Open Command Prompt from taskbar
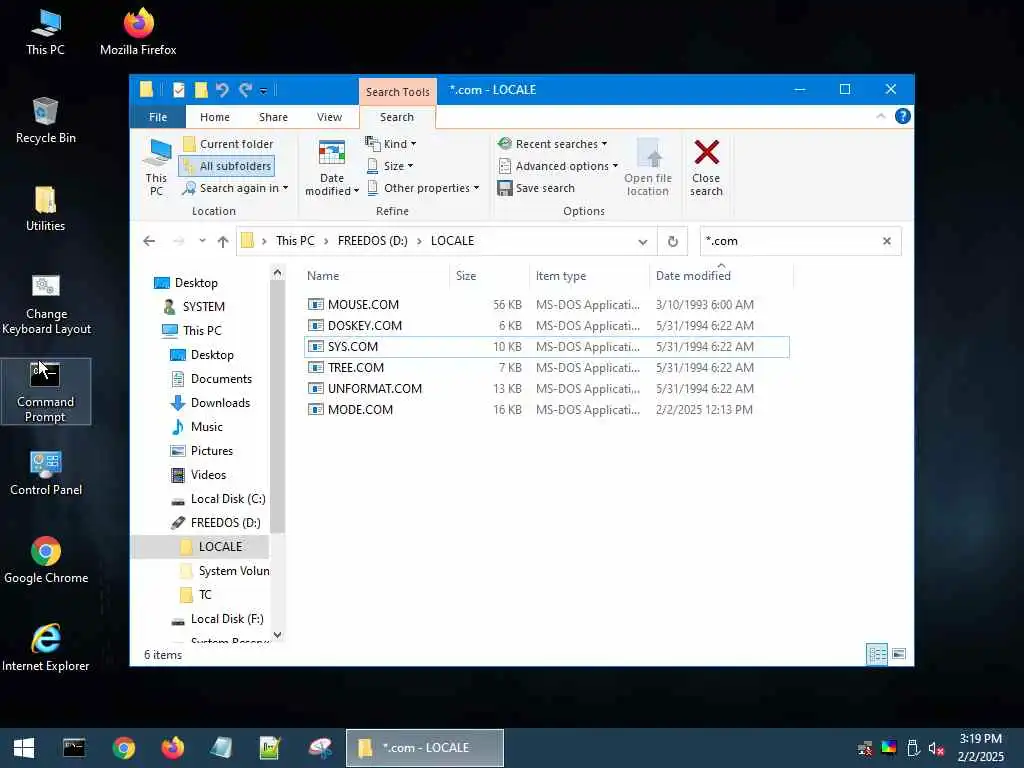This screenshot has height=768, width=1024. [74, 748]
